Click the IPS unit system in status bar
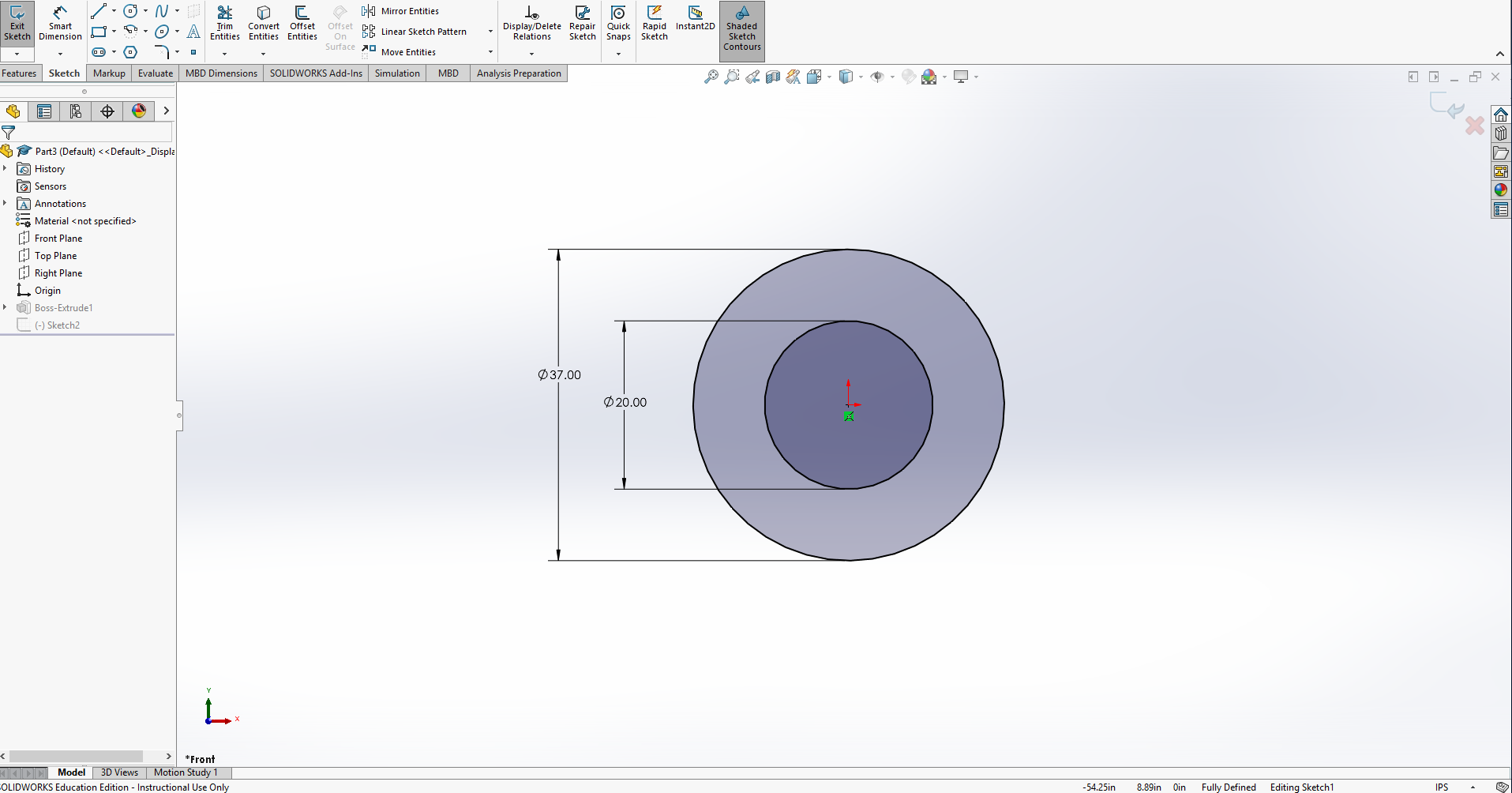The width and height of the screenshot is (1512, 793). [1442, 787]
